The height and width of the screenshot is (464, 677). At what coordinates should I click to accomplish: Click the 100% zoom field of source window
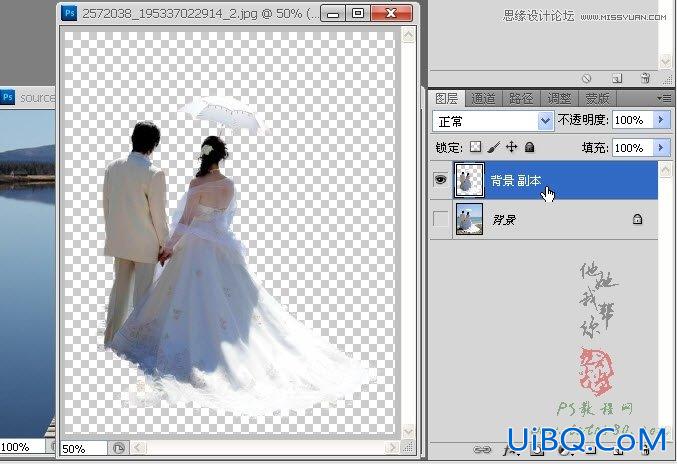[22, 446]
